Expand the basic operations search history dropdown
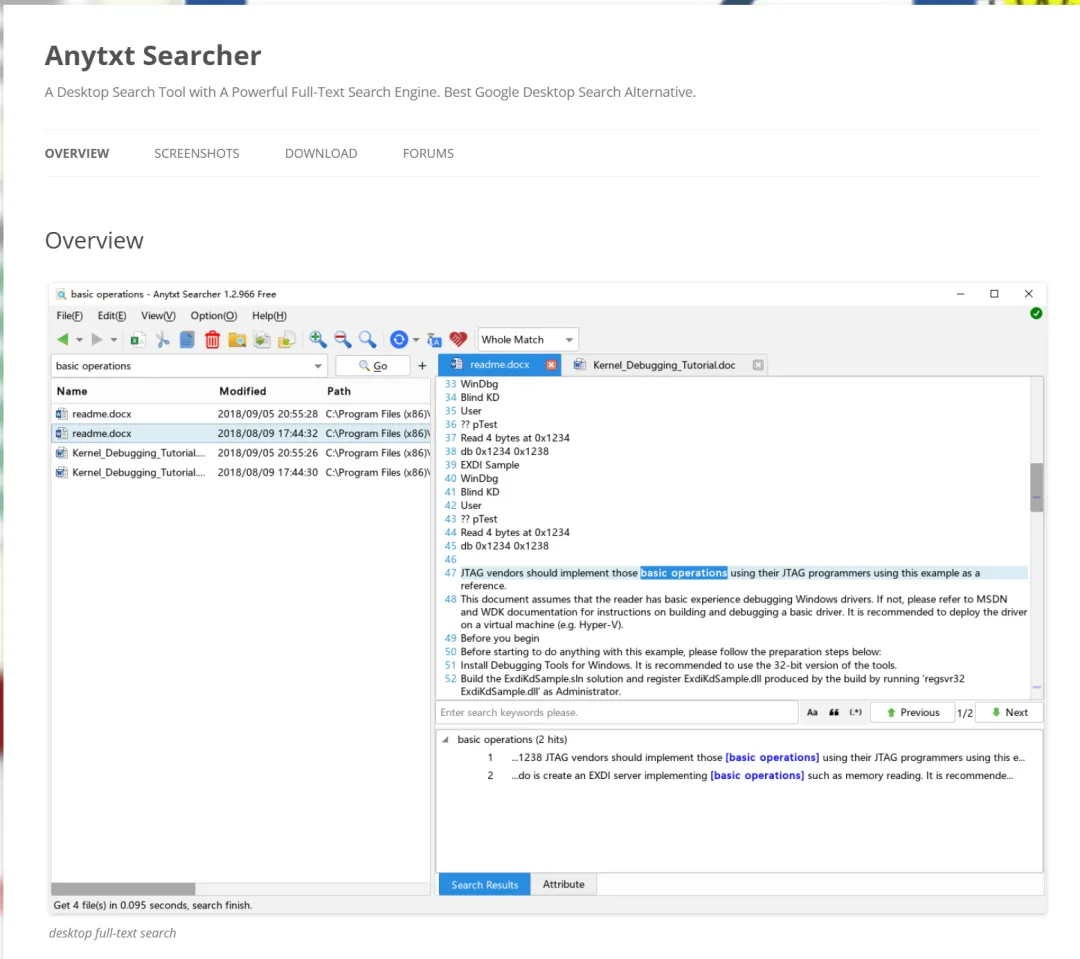The height and width of the screenshot is (959, 1080). (318, 366)
